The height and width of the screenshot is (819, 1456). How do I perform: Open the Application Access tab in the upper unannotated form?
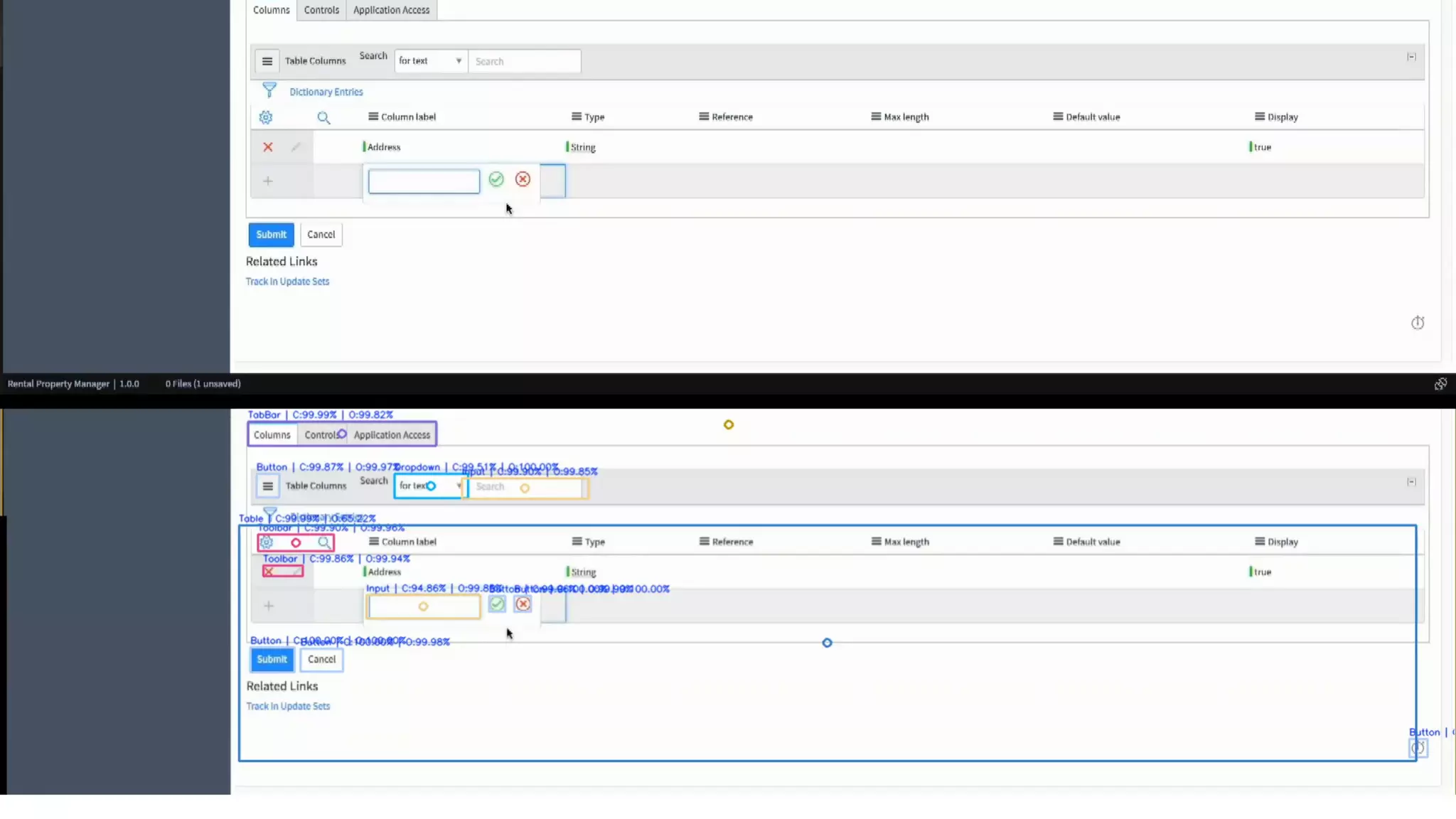[391, 10]
